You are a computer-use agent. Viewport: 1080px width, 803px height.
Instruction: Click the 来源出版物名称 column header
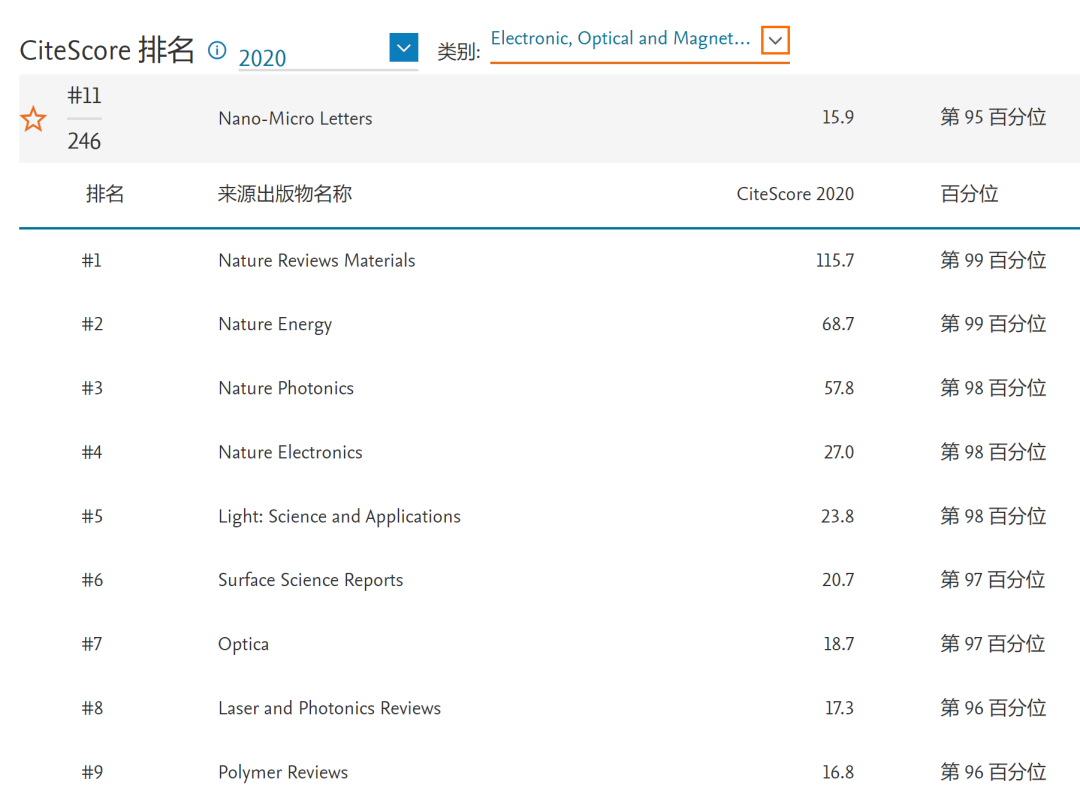tap(284, 194)
